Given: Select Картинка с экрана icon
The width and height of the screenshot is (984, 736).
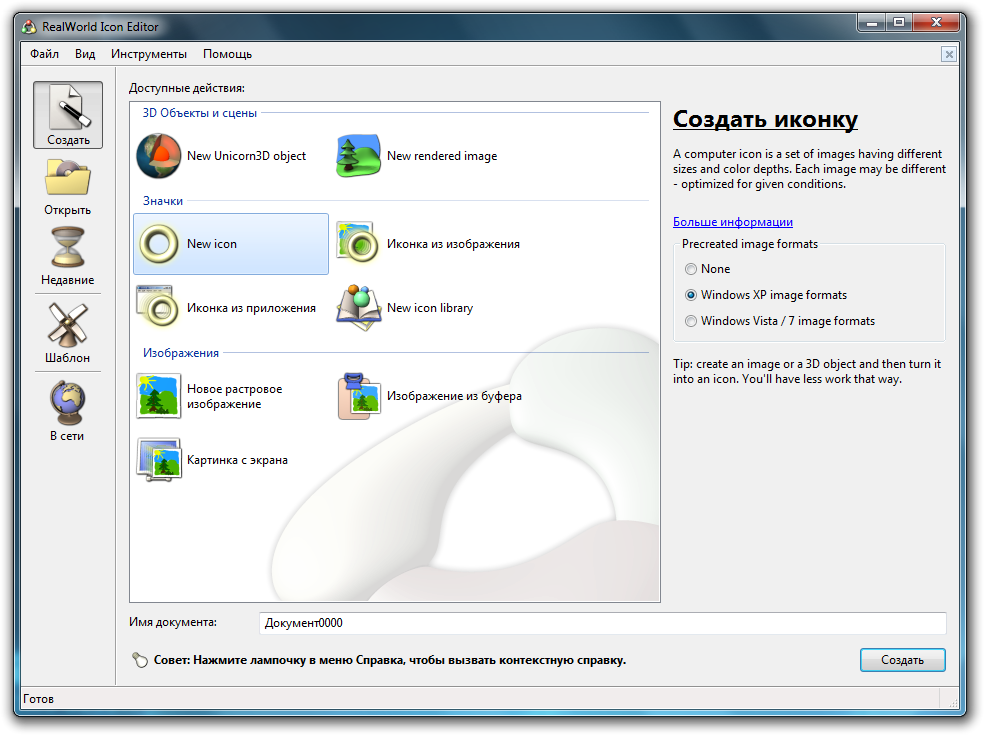Looking at the screenshot, I should tap(158, 460).
